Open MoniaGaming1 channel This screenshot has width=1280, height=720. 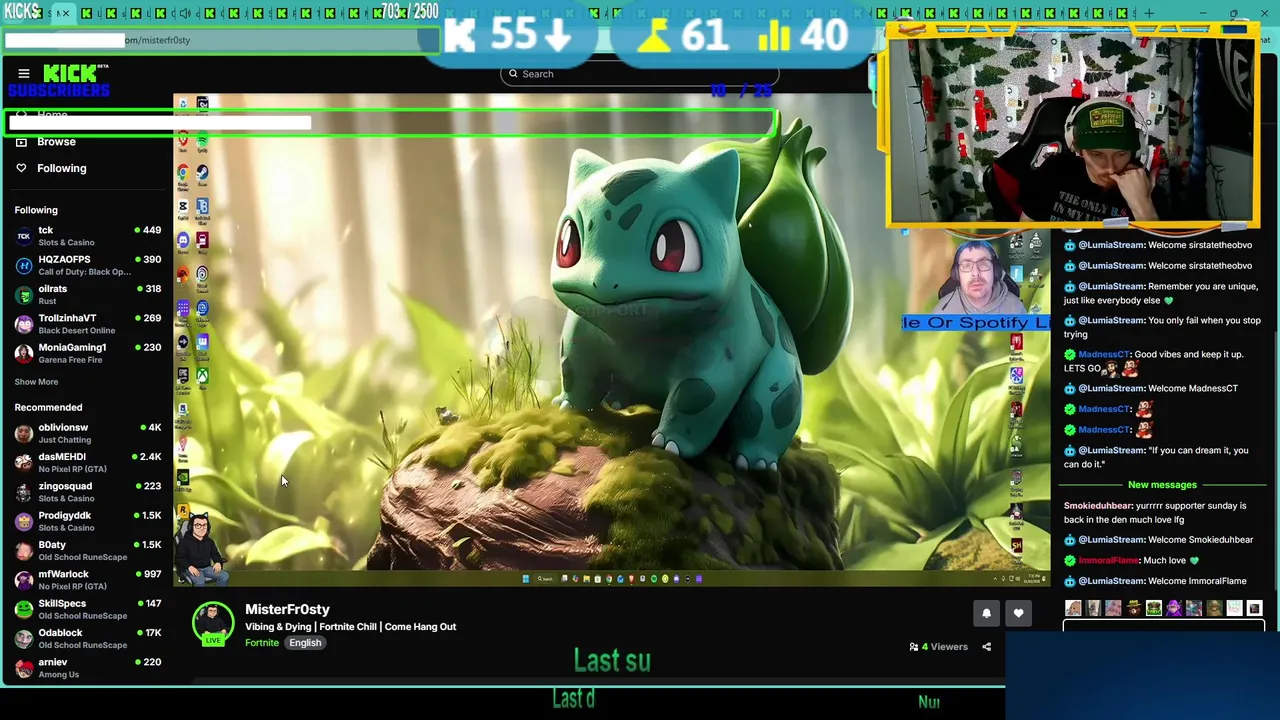(x=87, y=353)
